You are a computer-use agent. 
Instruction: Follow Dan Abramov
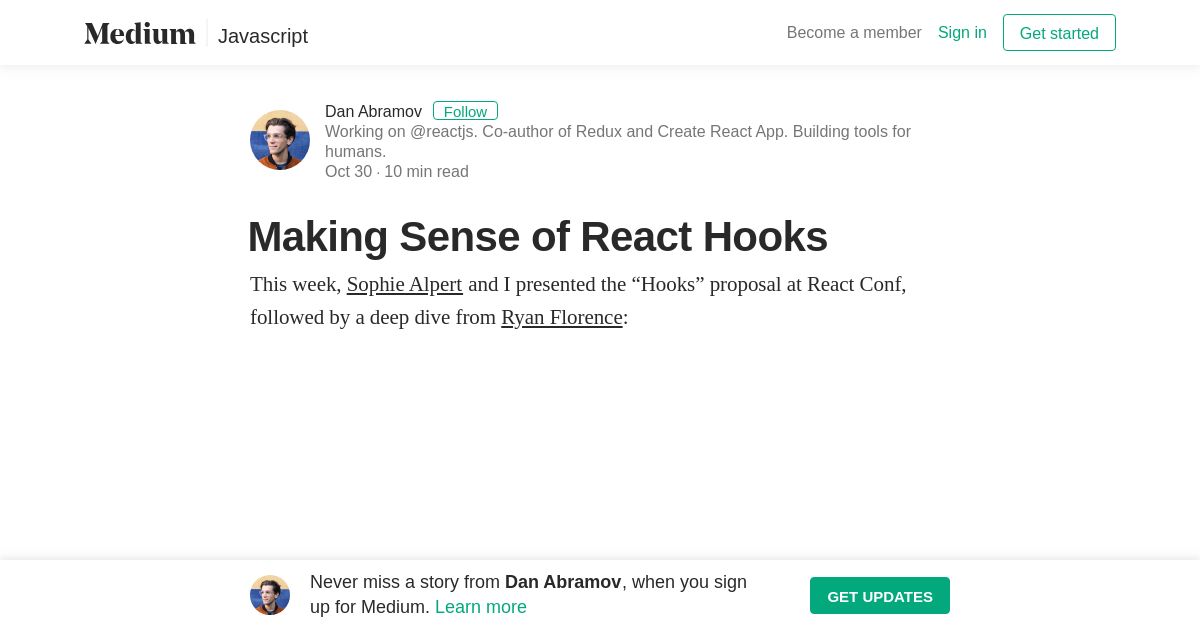coord(465,111)
